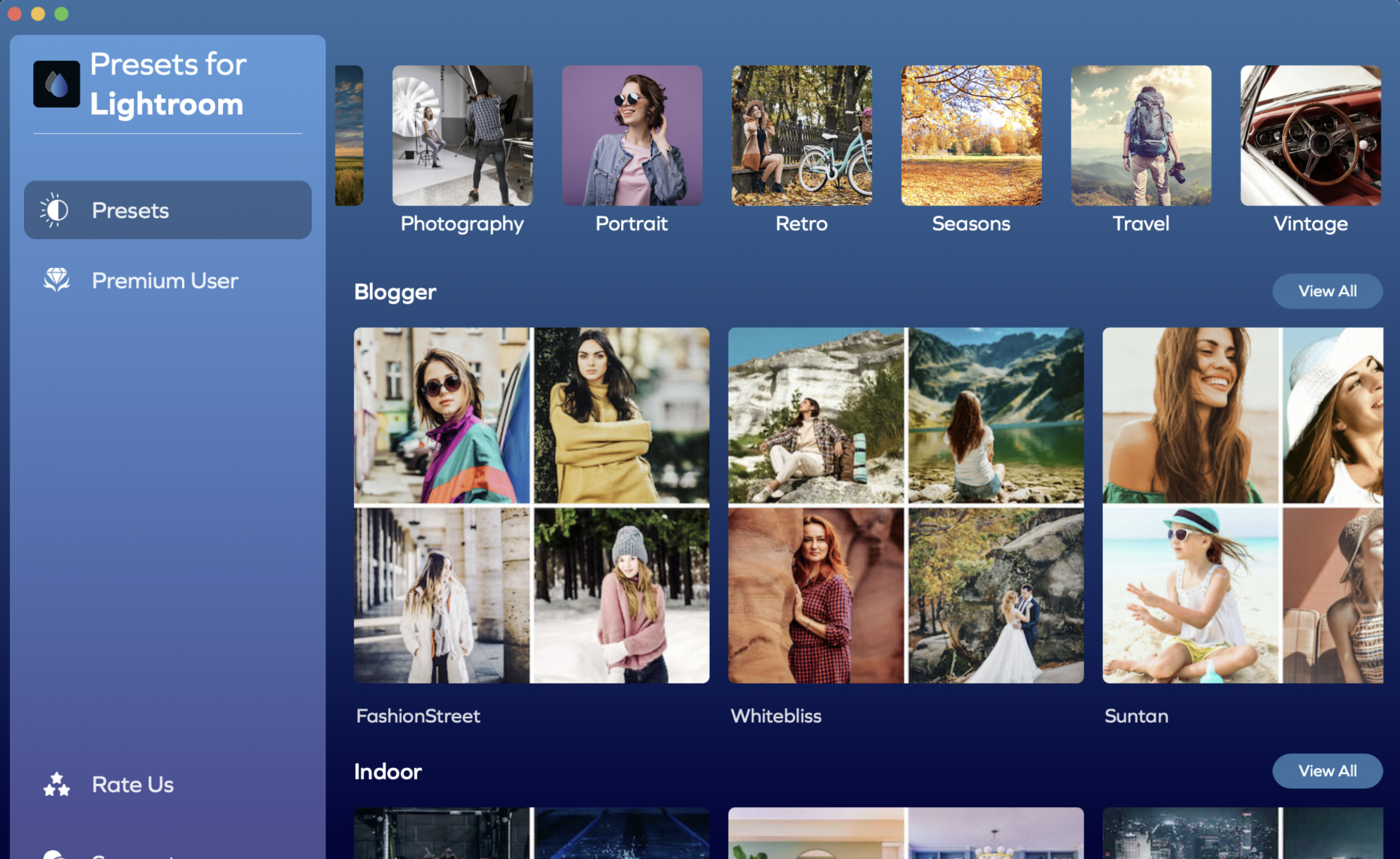Click the Vintage category label
Image resolution: width=1400 pixels, height=859 pixels.
[1311, 224]
